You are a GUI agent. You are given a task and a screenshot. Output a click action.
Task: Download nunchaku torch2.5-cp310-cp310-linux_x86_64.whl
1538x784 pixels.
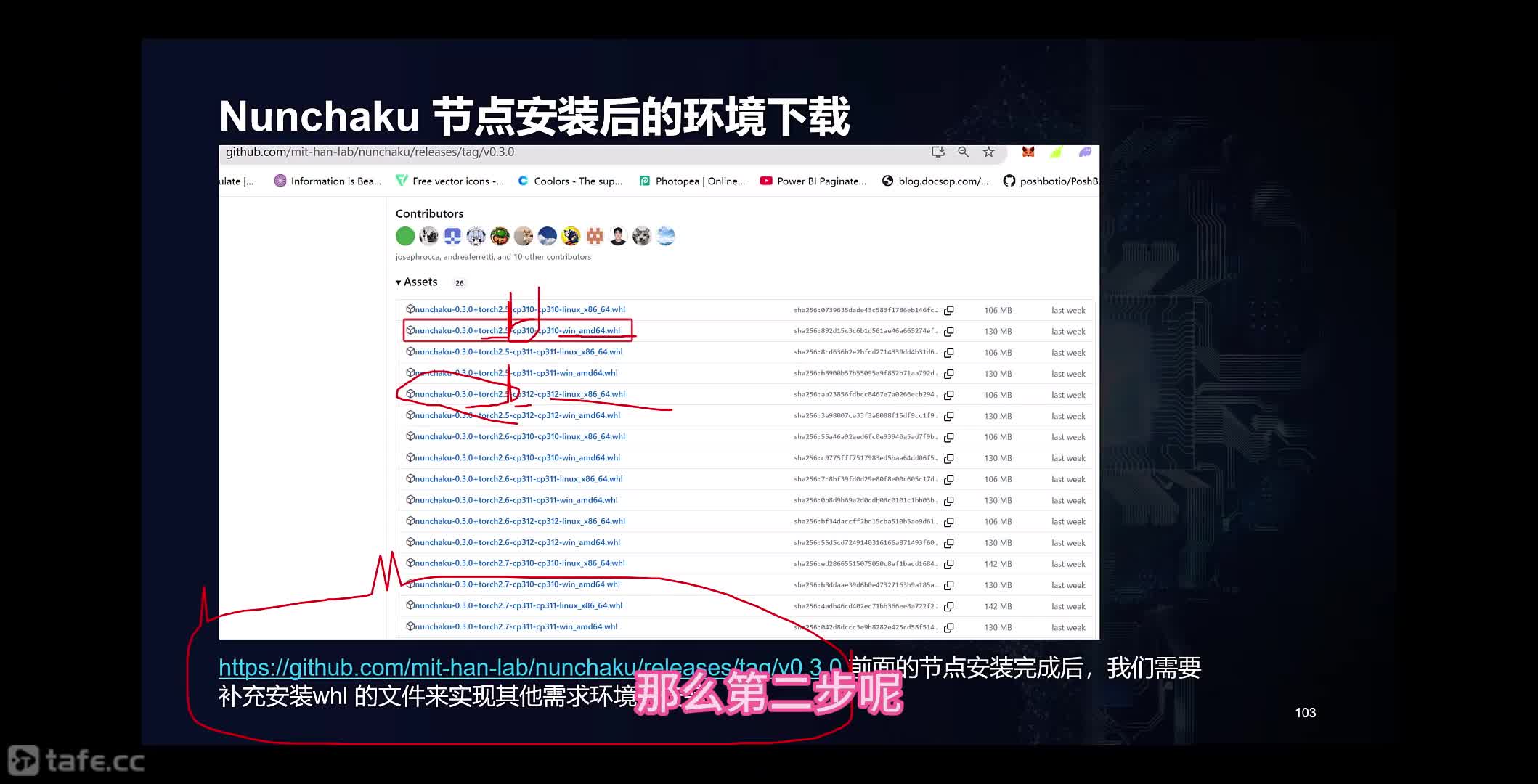[520, 309]
